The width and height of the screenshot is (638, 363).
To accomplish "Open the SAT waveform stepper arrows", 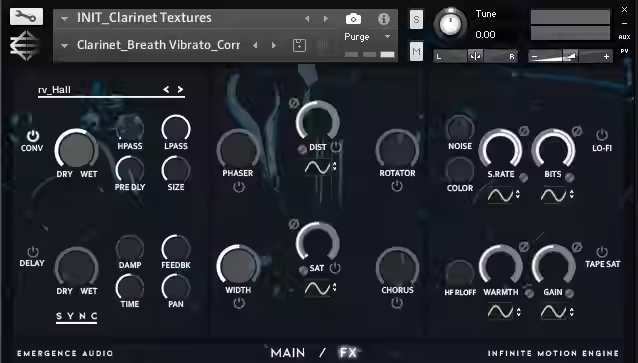I will [334, 287].
